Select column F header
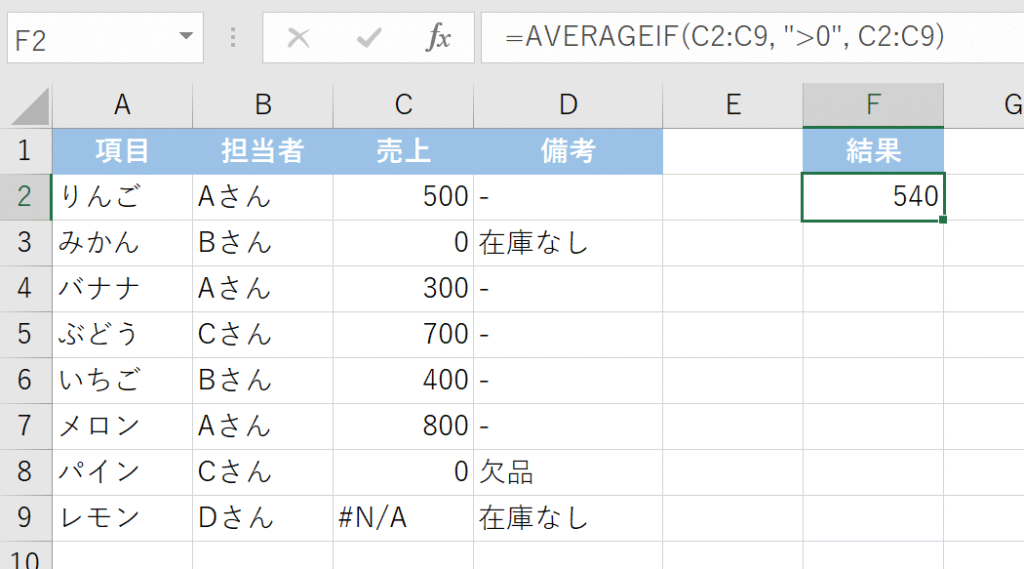Screen dimensions: 1024x569 [x=873, y=105]
